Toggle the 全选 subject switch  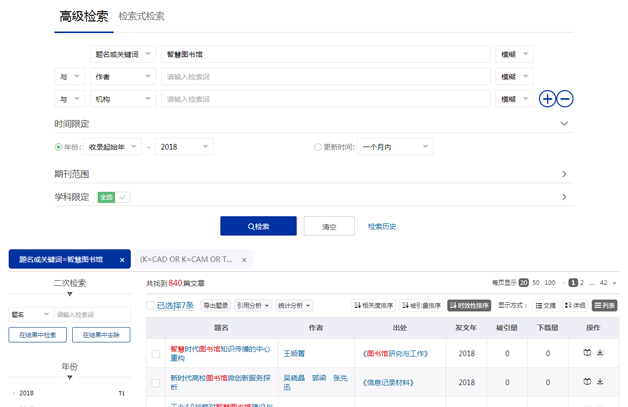coord(114,197)
